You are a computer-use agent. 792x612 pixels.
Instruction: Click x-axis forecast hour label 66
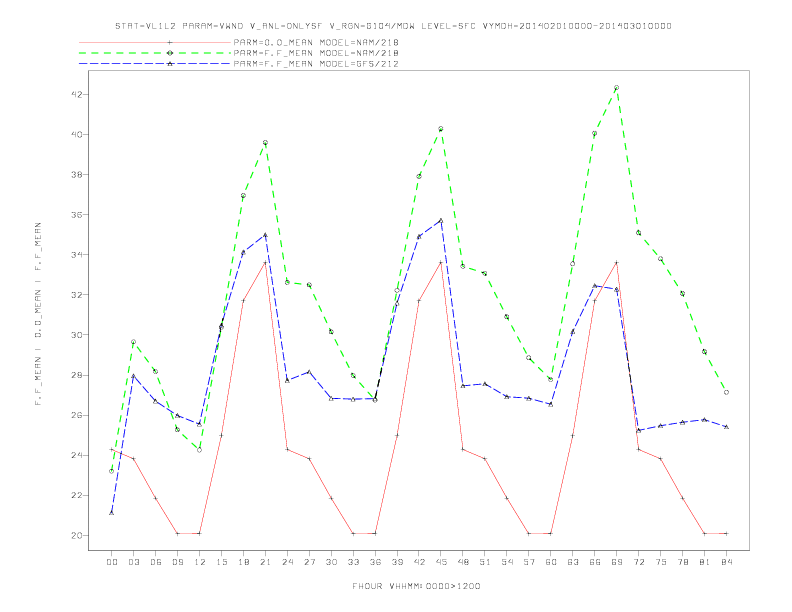pyautogui.click(x=595, y=562)
